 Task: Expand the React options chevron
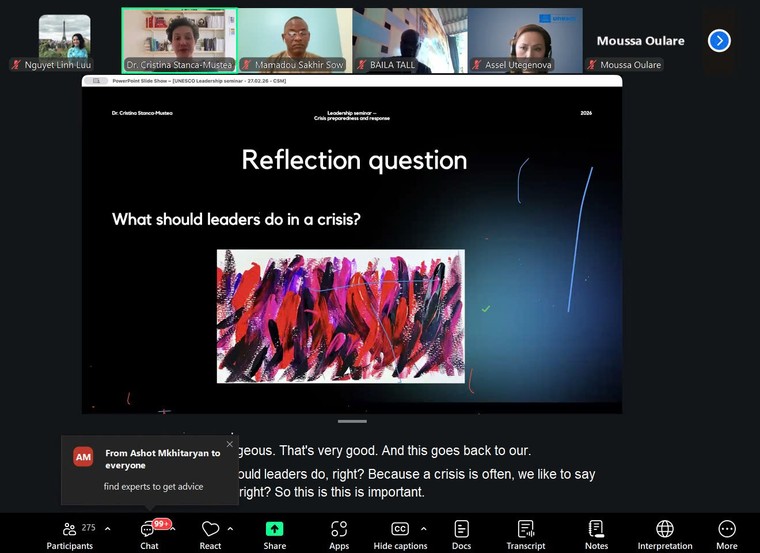click(x=230, y=529)
